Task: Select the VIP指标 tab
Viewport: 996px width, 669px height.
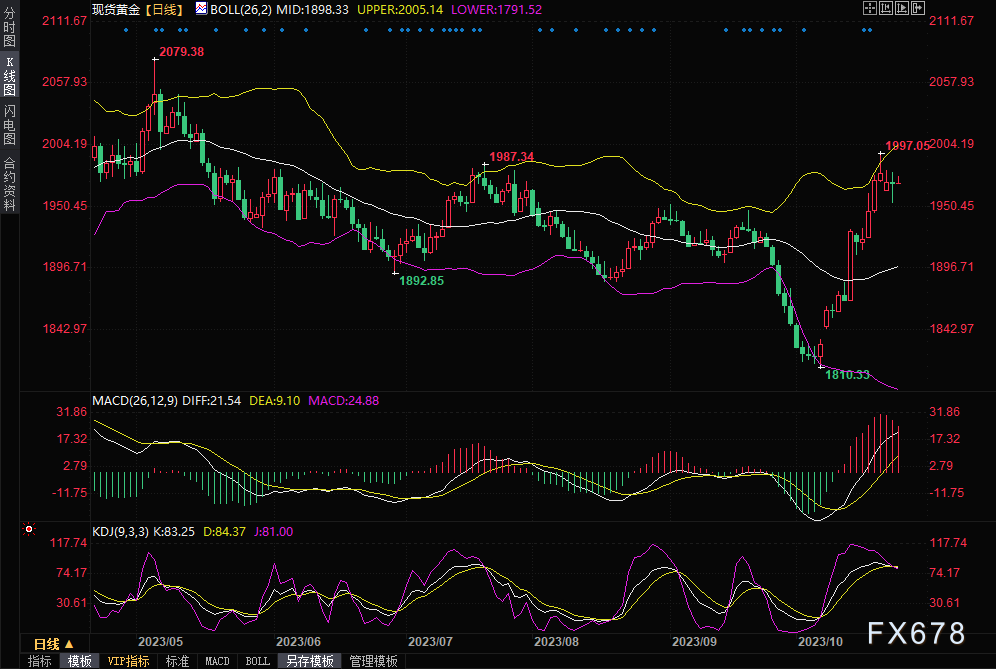Action: [x=128, y=661]
